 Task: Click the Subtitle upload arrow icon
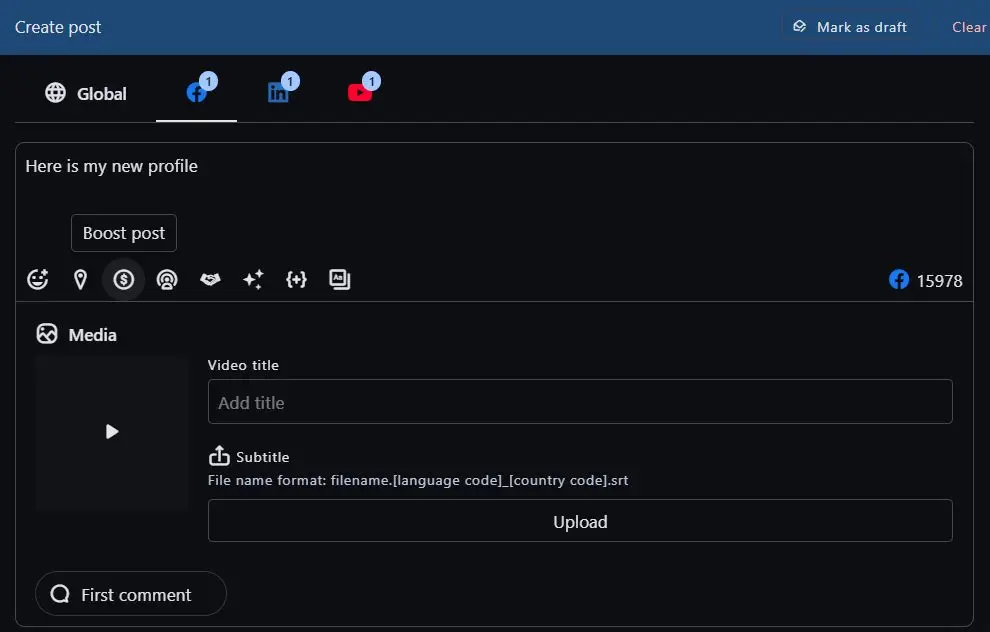[x=219, y=455]
